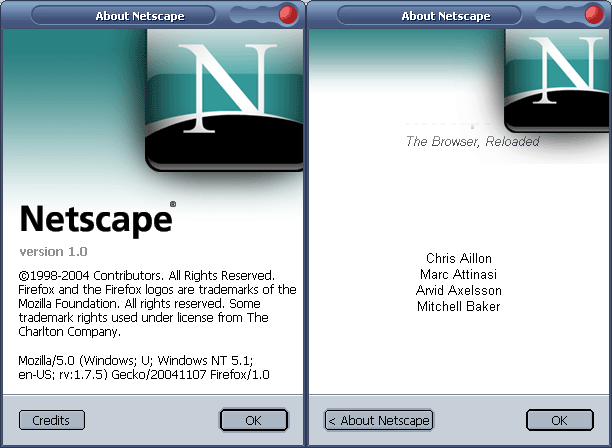Click the left window title 'About Netscape'
The image size is (612, 448).
pyautogui.click(x=140, y=16)
